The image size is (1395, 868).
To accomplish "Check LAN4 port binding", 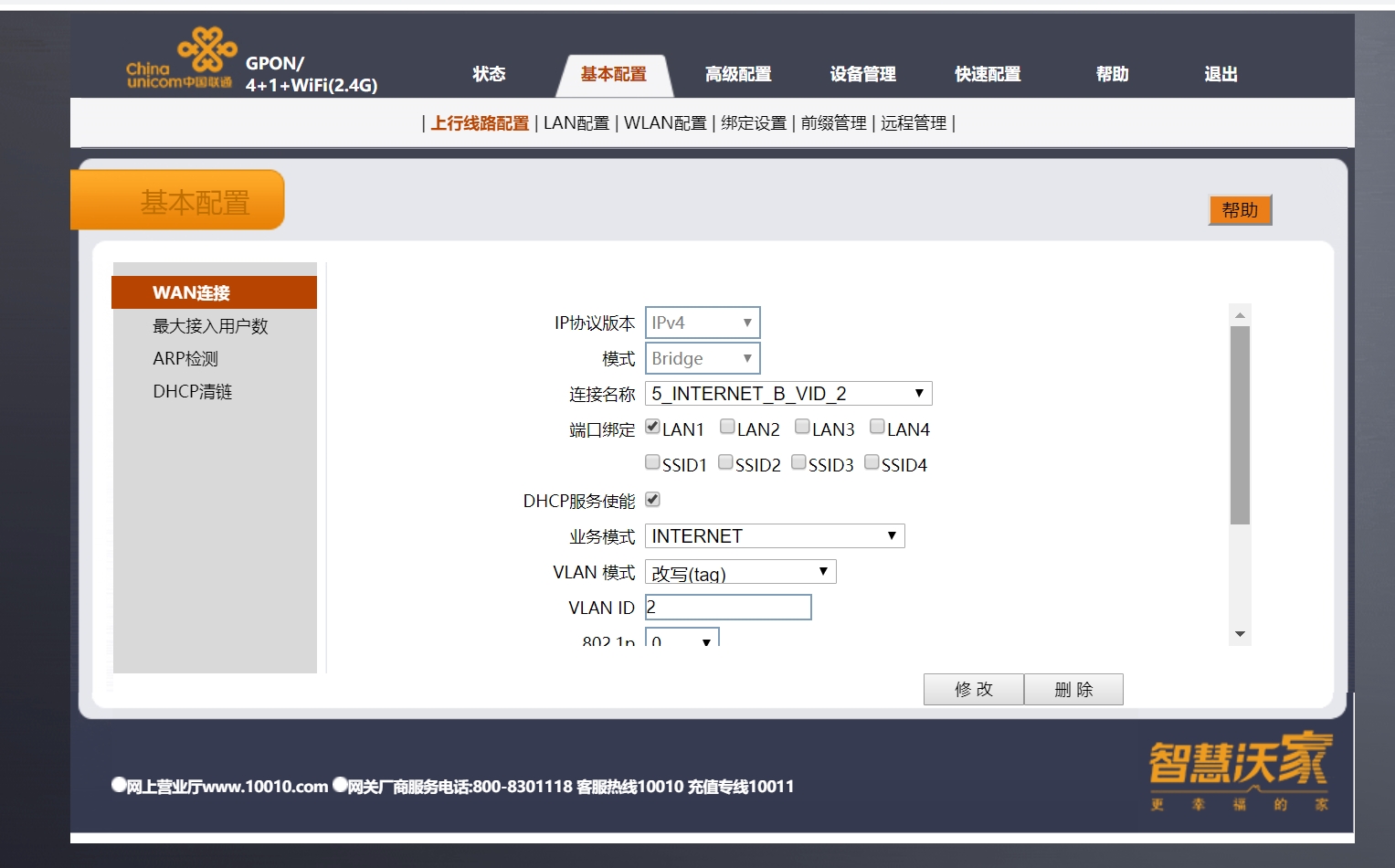I will 877,427.
